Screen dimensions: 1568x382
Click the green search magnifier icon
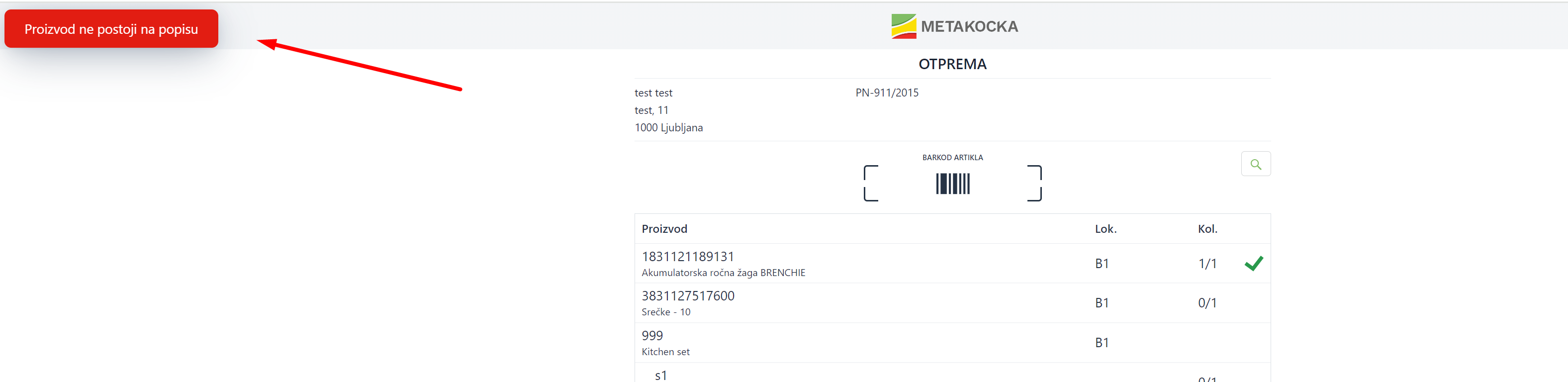pyautogui.click(x=1255, y=164)
